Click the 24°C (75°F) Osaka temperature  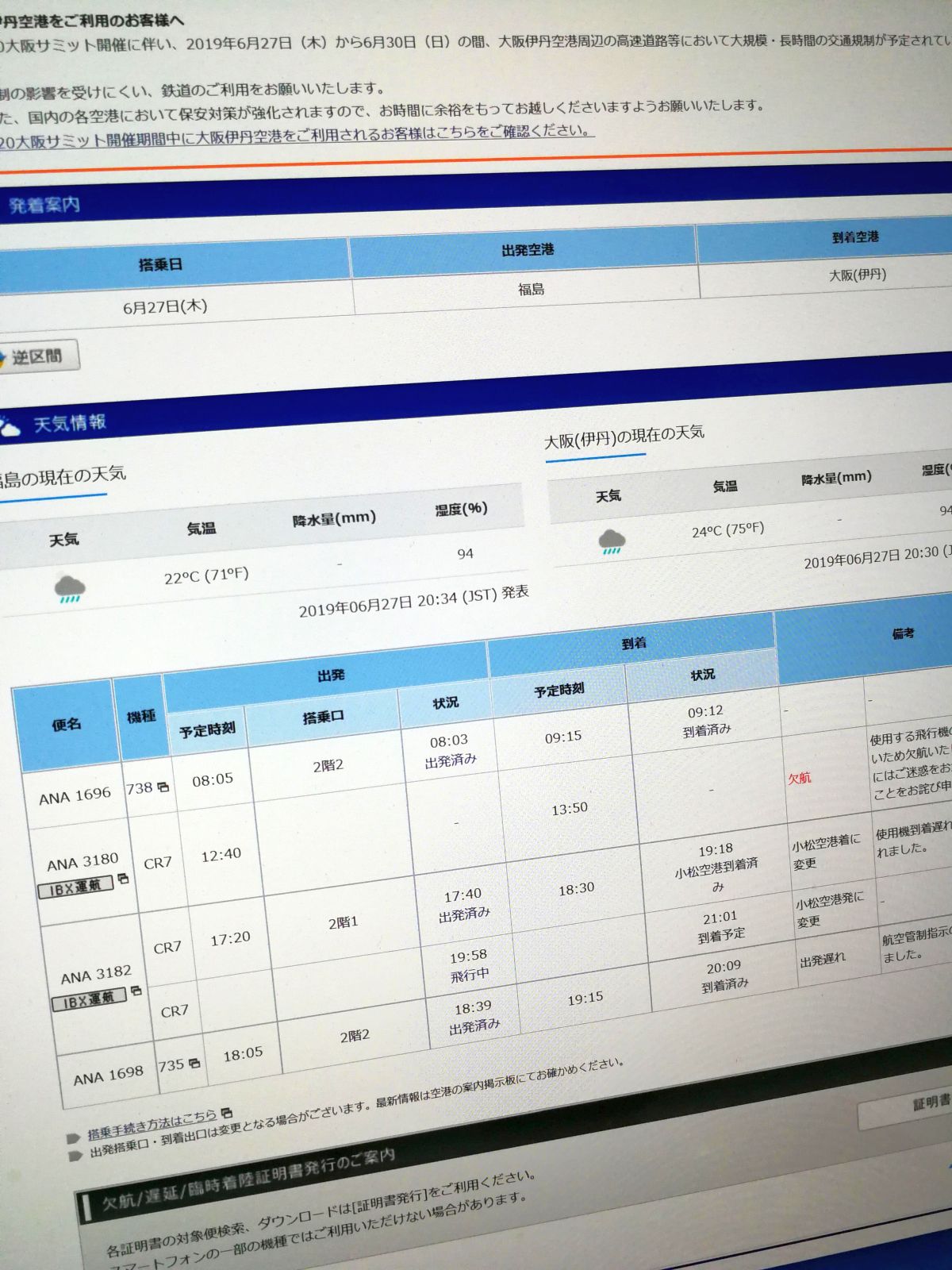point(728,529)
